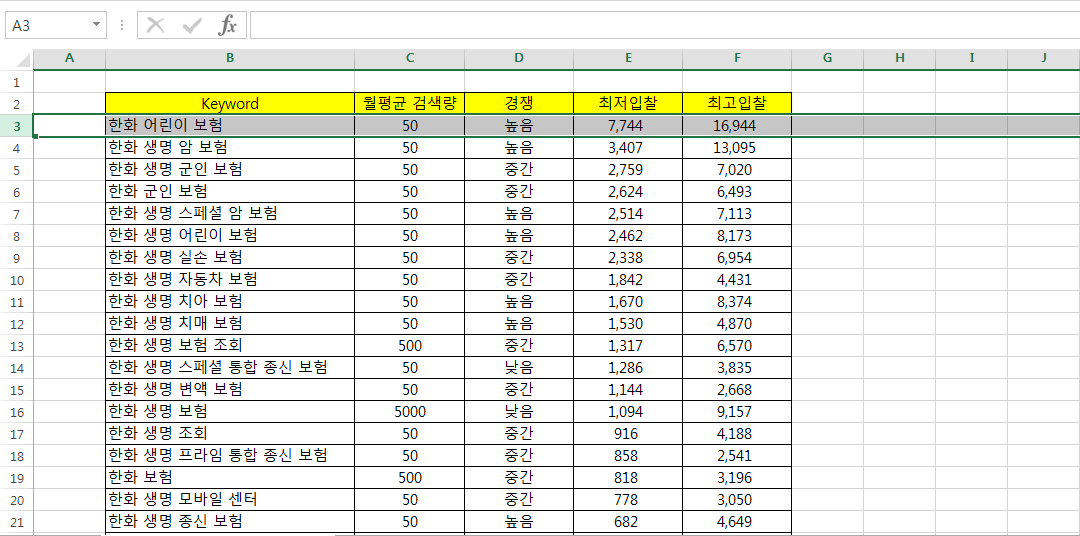Click the 월평균 검색량 header cell
1080x536 pixels.
[410, 103]
